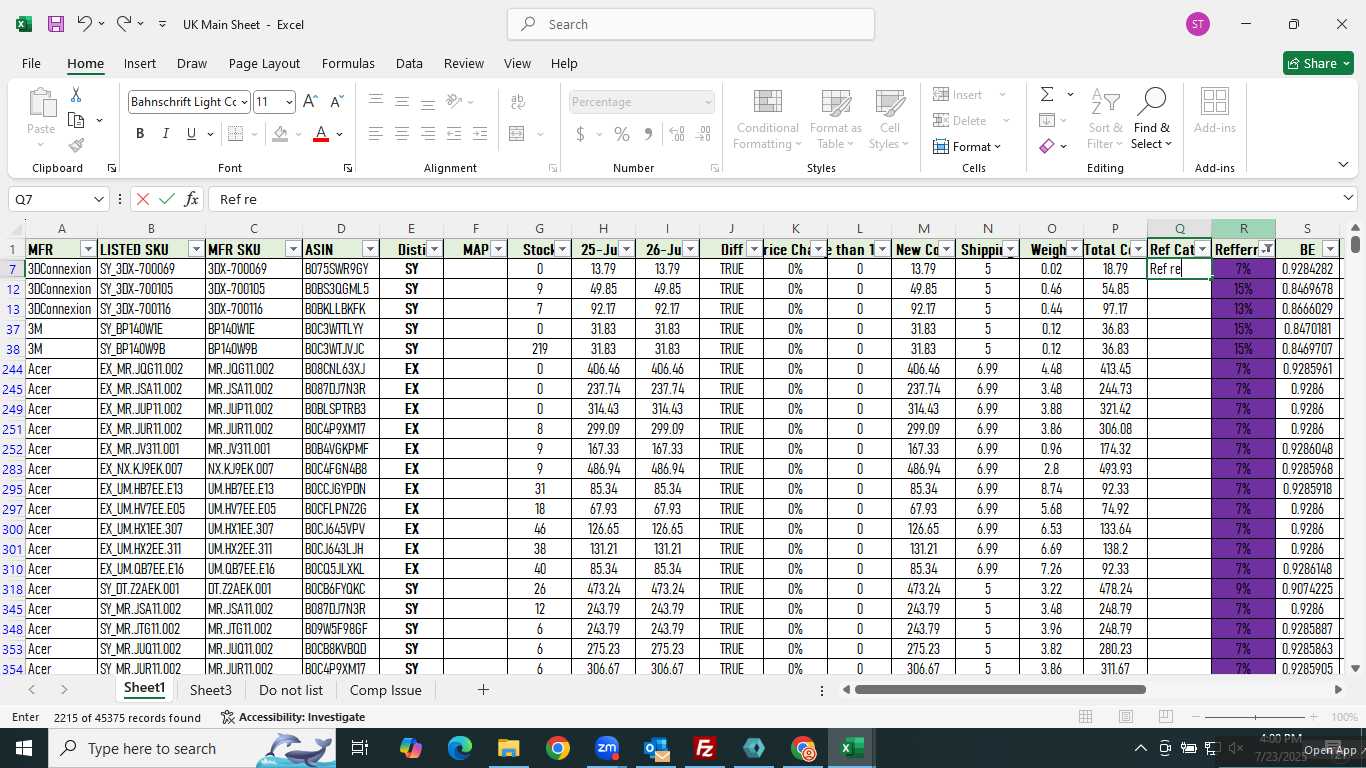
Task: Apply the red font color
Action: coord(321,134)
